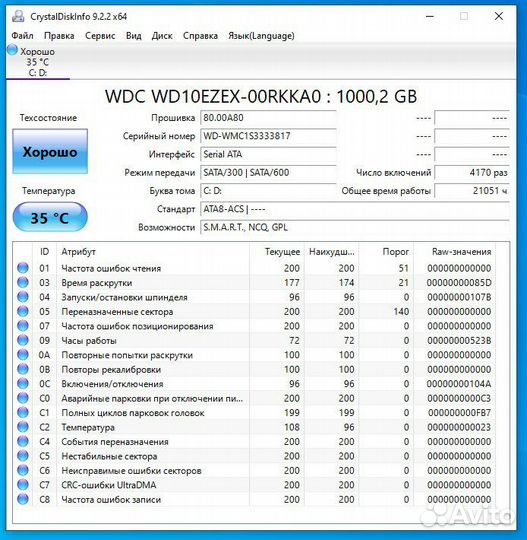Click the 35 °C temperature button
The height and width of the screenshot is (540, 527).
pos(50,217)
